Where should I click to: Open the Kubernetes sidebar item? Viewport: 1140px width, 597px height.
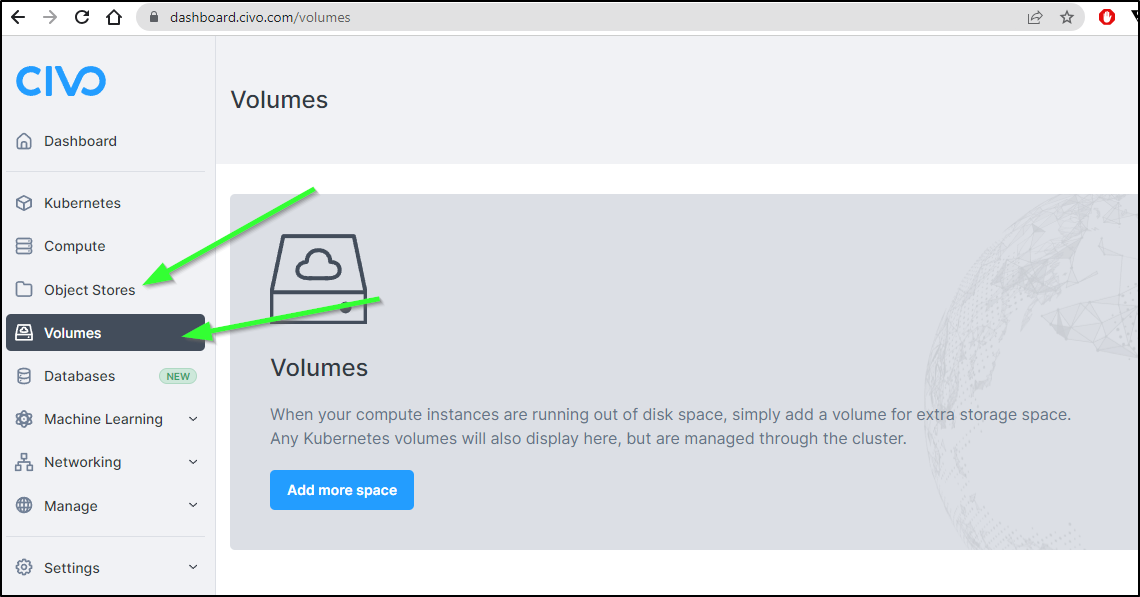tap(105, 203)
